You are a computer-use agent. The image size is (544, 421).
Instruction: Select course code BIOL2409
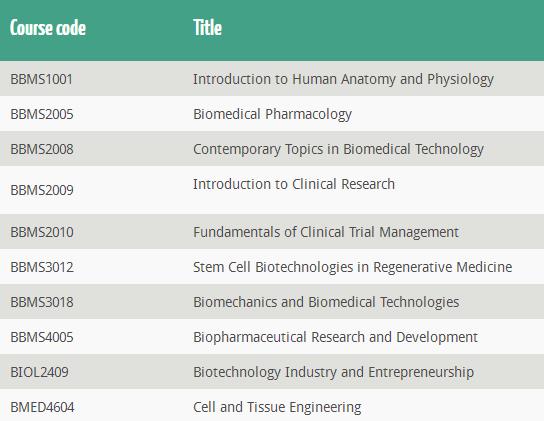tap(39, 372)
